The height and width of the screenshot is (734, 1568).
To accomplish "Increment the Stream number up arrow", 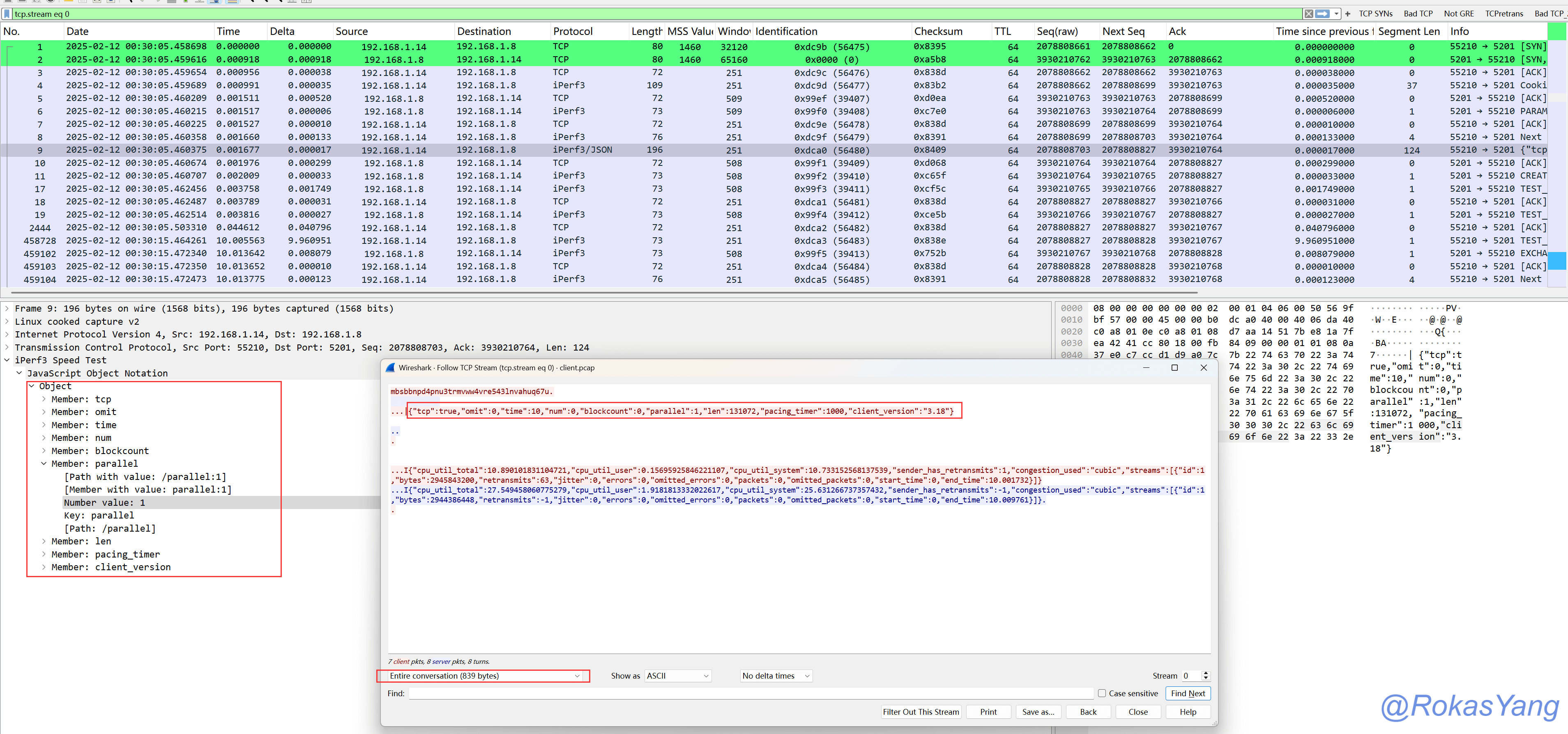I will point(1206,672).
